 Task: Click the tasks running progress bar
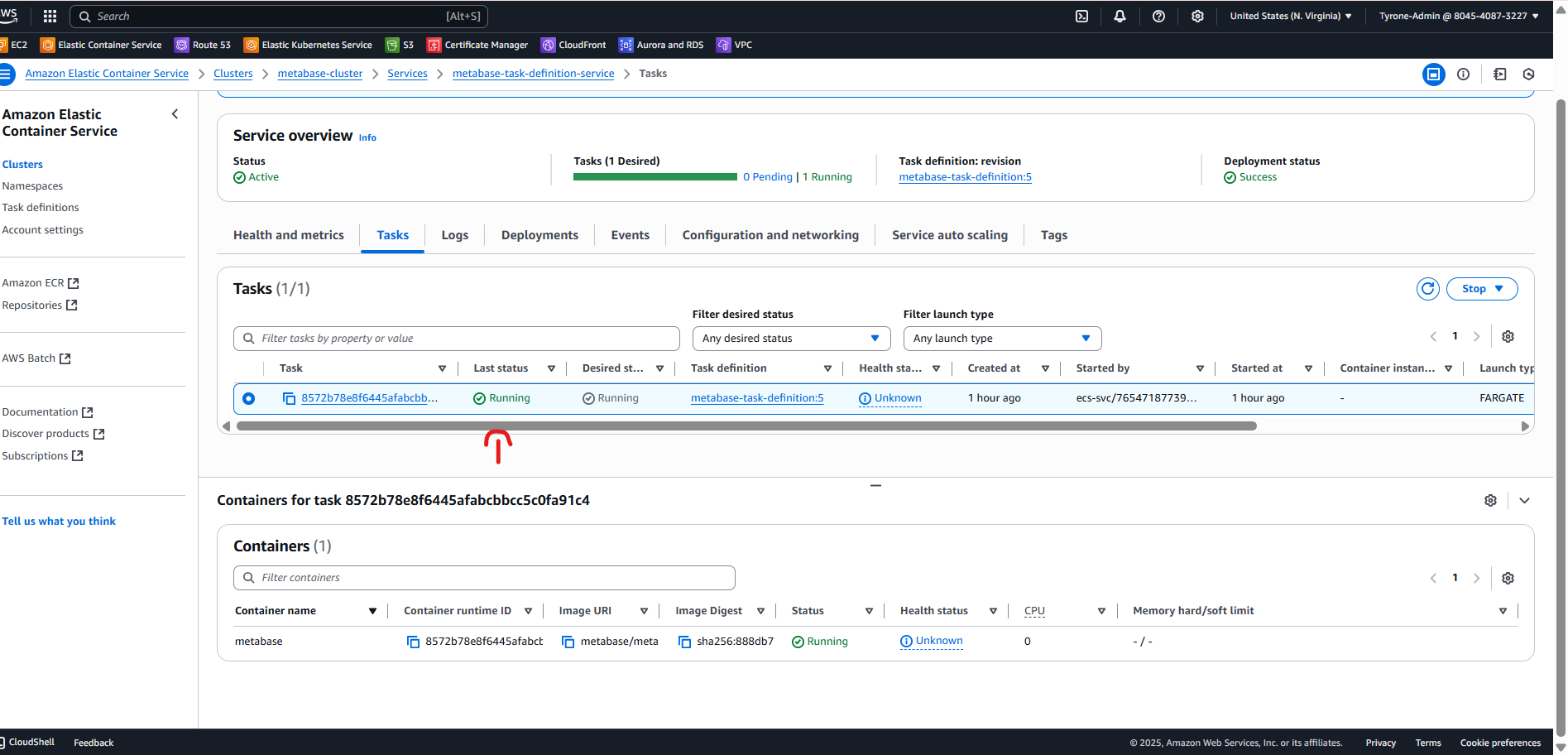click(654, 176)
